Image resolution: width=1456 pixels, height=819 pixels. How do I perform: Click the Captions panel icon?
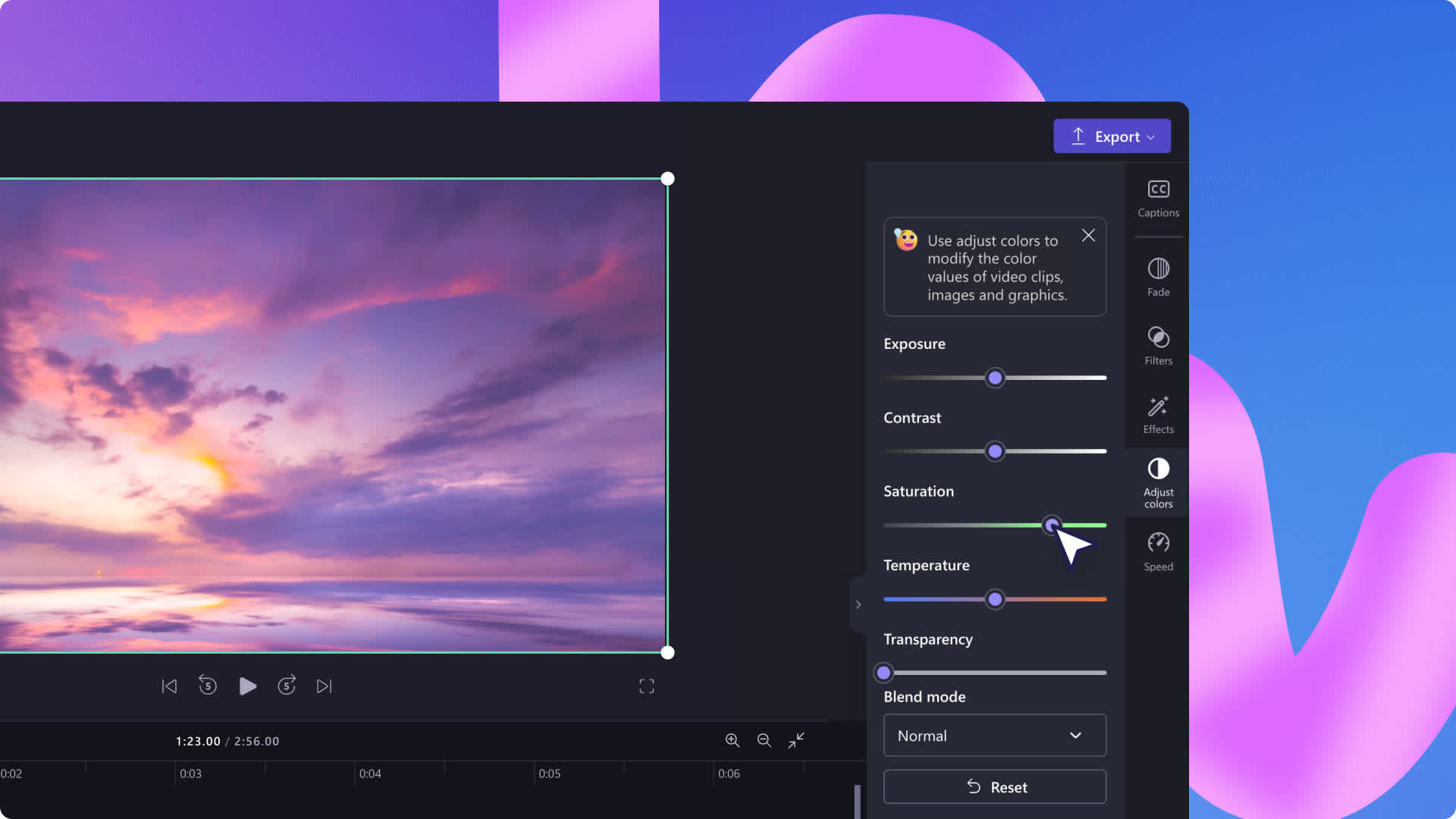(1158, 197)
